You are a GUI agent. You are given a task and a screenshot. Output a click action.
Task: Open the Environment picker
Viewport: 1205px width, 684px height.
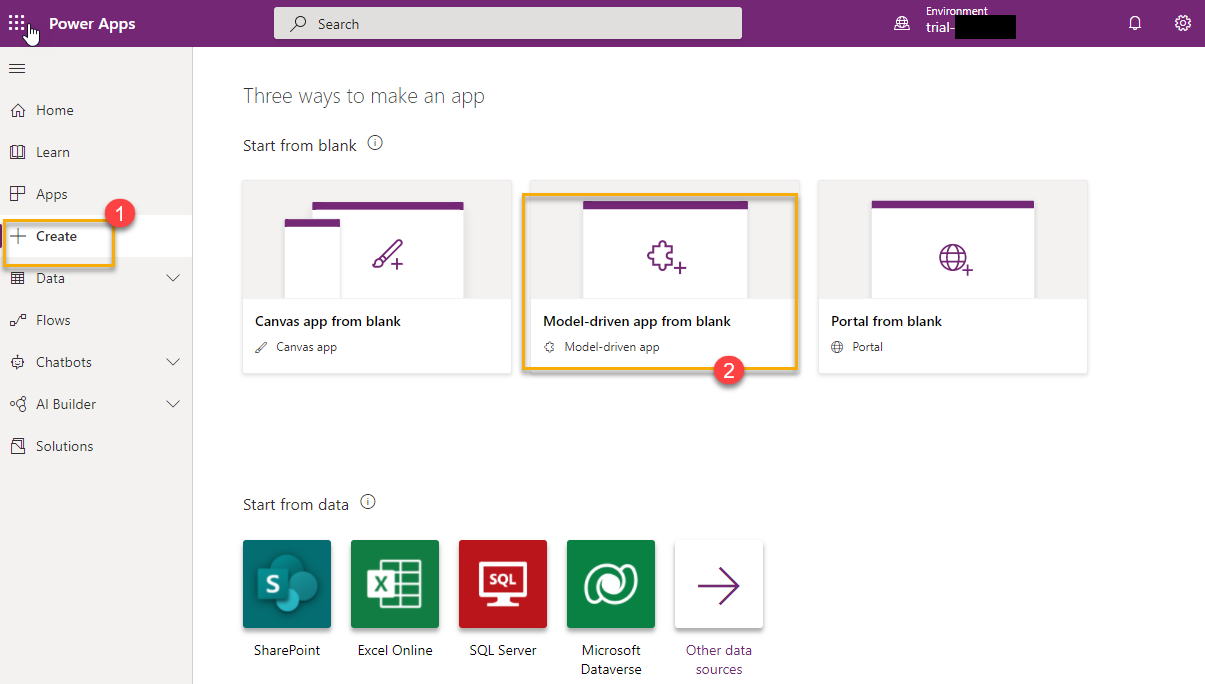coord(955,23)
